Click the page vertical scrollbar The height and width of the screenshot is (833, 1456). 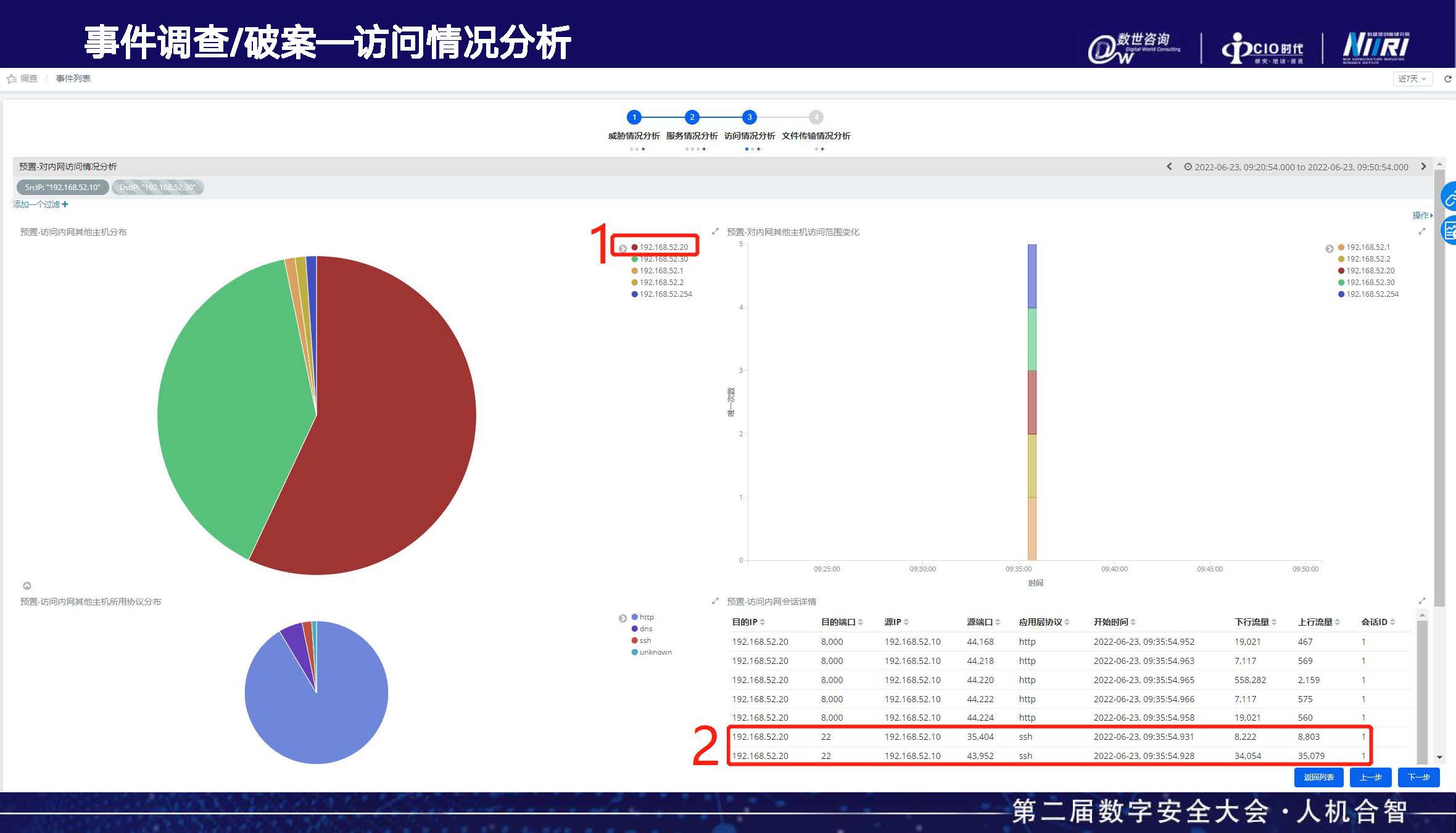tap(1439, 389)
